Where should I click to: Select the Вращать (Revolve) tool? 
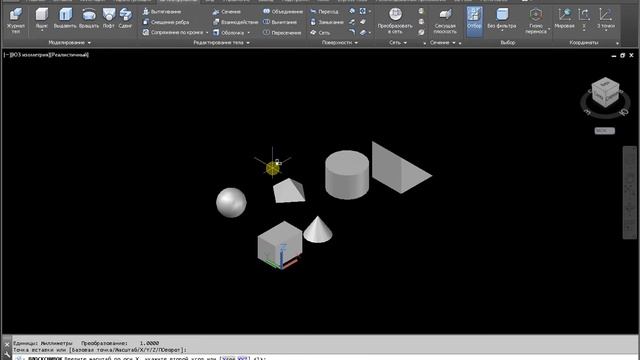coord(89,18)
